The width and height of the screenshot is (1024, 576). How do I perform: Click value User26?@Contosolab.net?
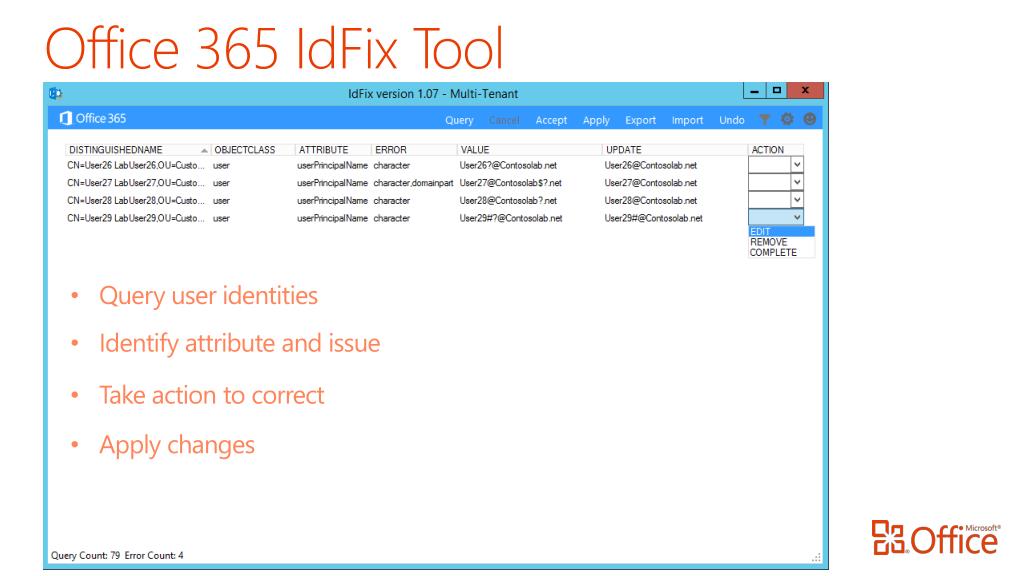(508, 165)
